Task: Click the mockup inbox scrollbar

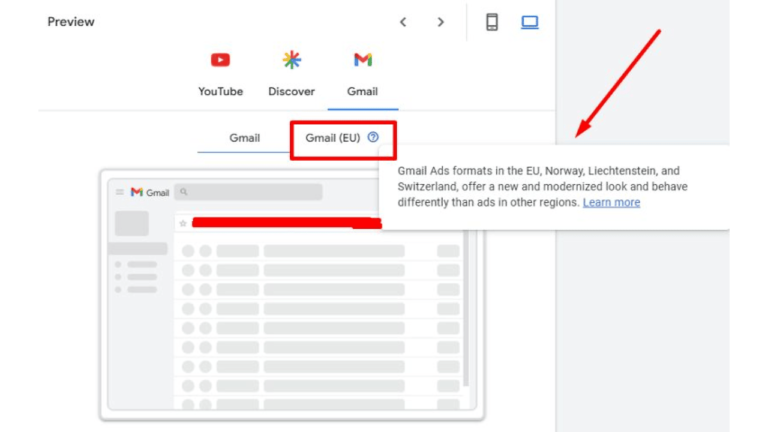Action: tap(466, 308)
